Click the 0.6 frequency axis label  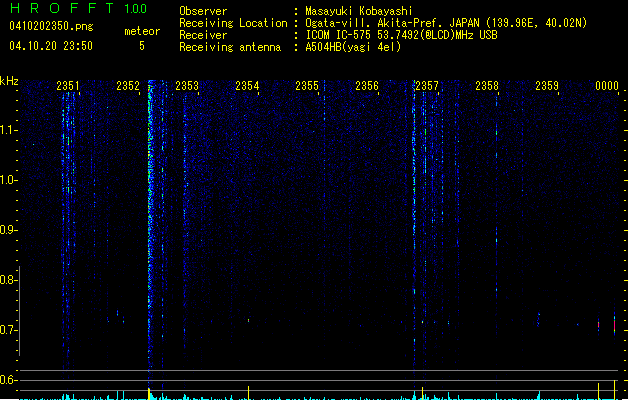(x=8, y=380)
